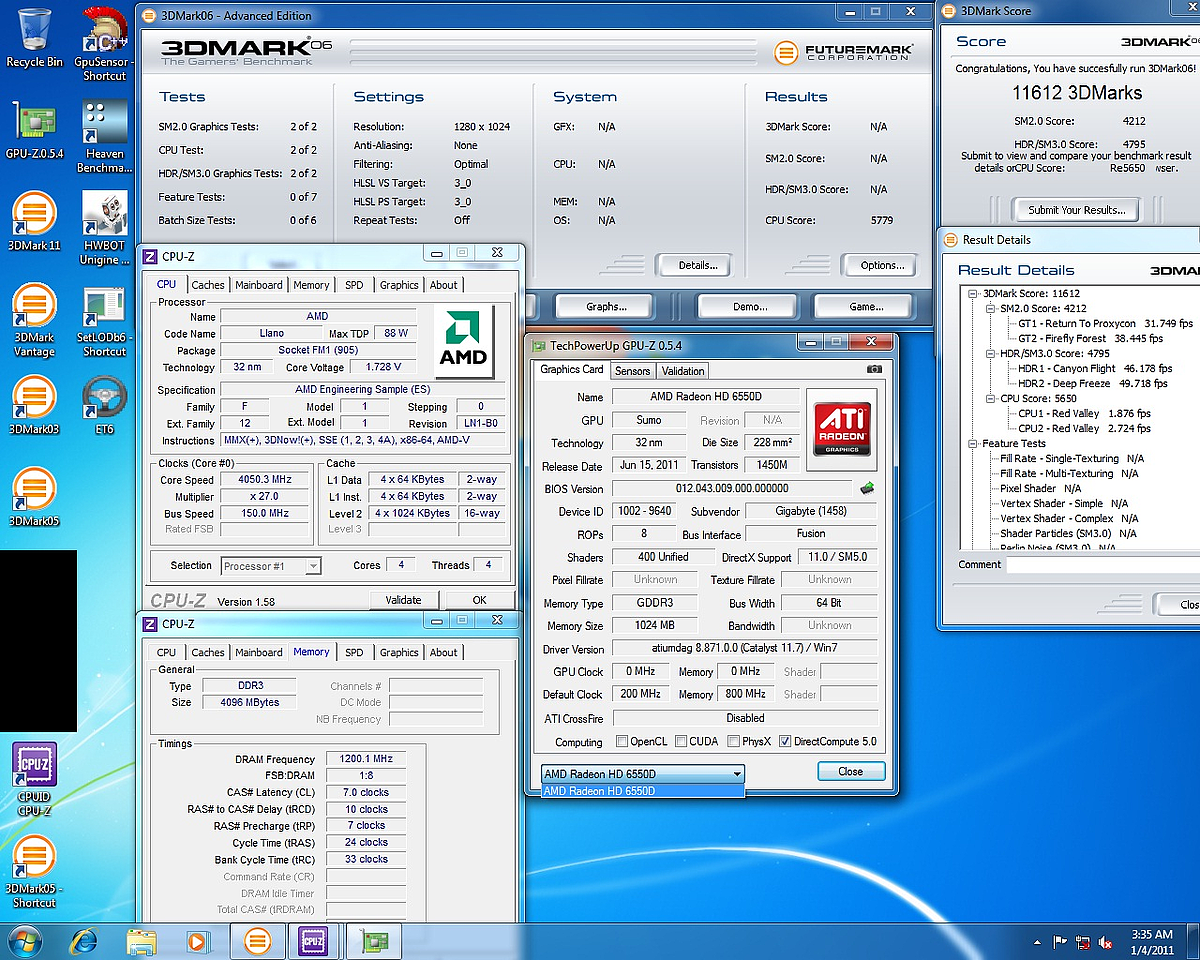Launch Heaven Benchmark from the desktop

(104, 137)
